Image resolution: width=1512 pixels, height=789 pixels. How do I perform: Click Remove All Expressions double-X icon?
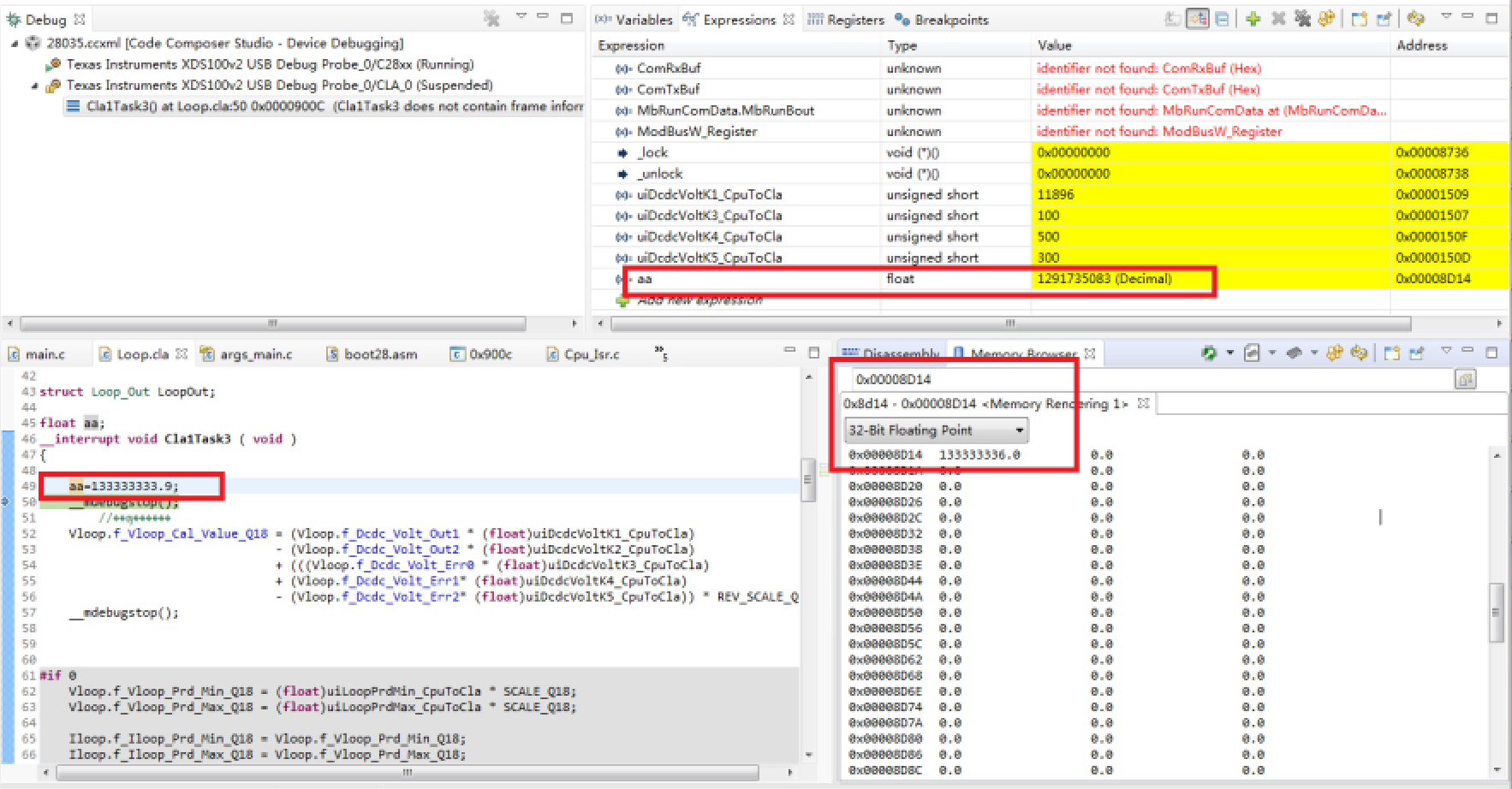coord(1302,19)
